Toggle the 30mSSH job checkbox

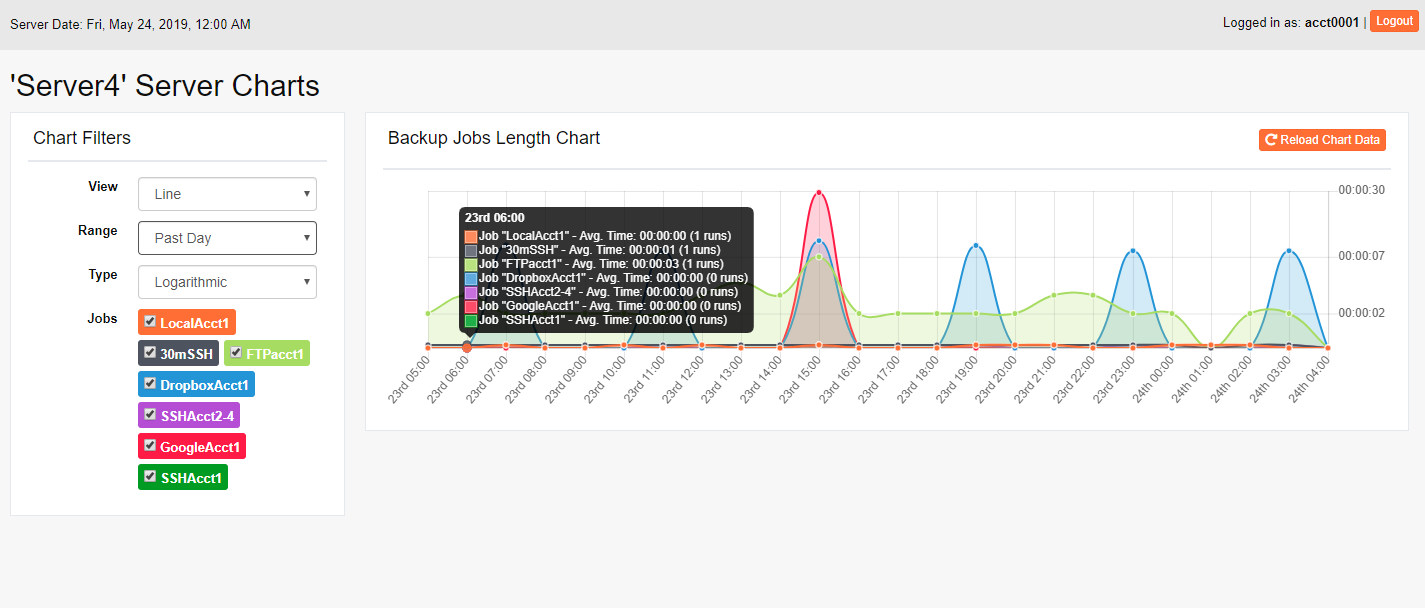pos(150,352)
